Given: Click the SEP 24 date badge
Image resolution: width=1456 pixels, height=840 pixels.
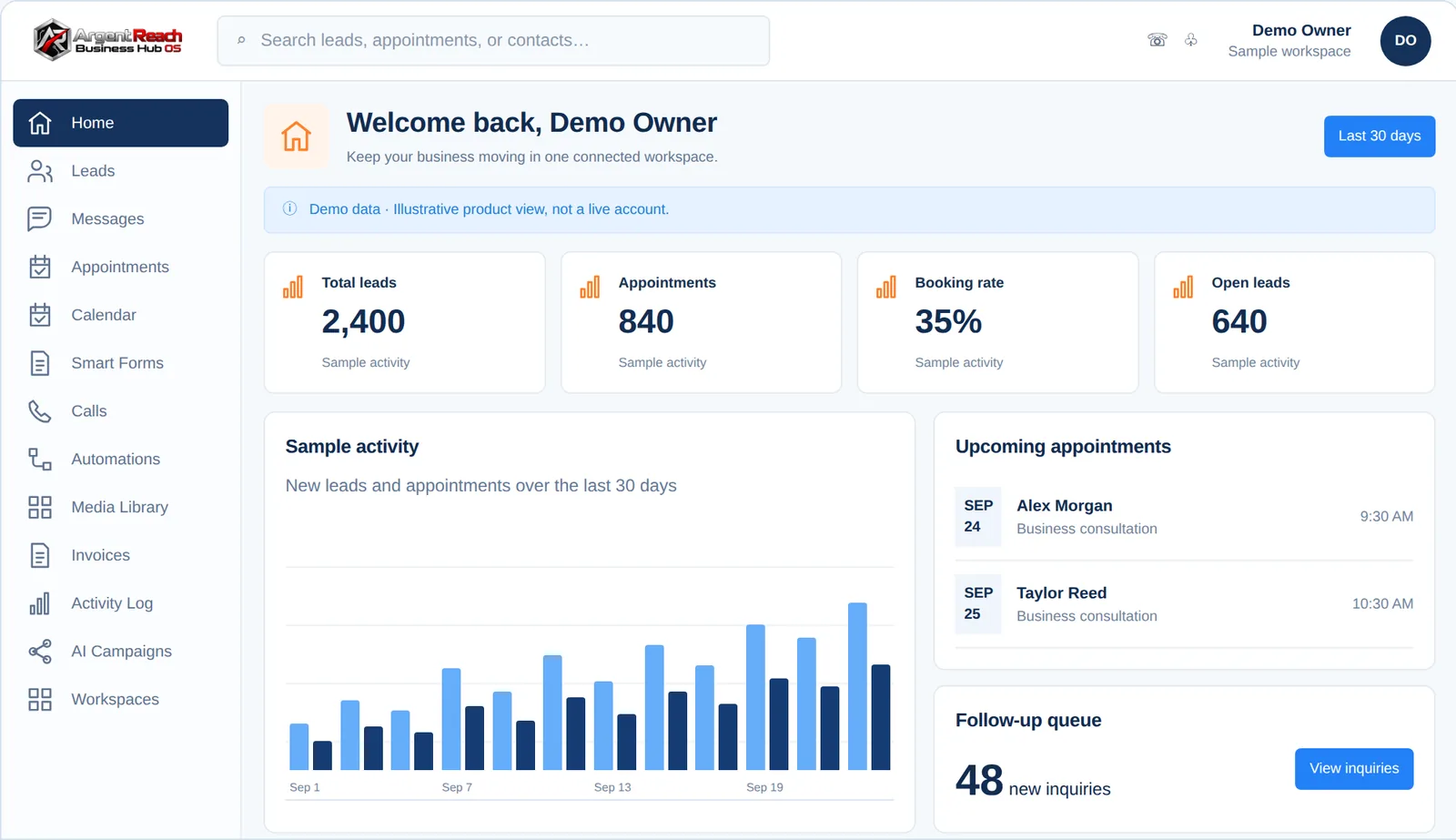Looking at the screenshot, I should (x=978, y=517).
